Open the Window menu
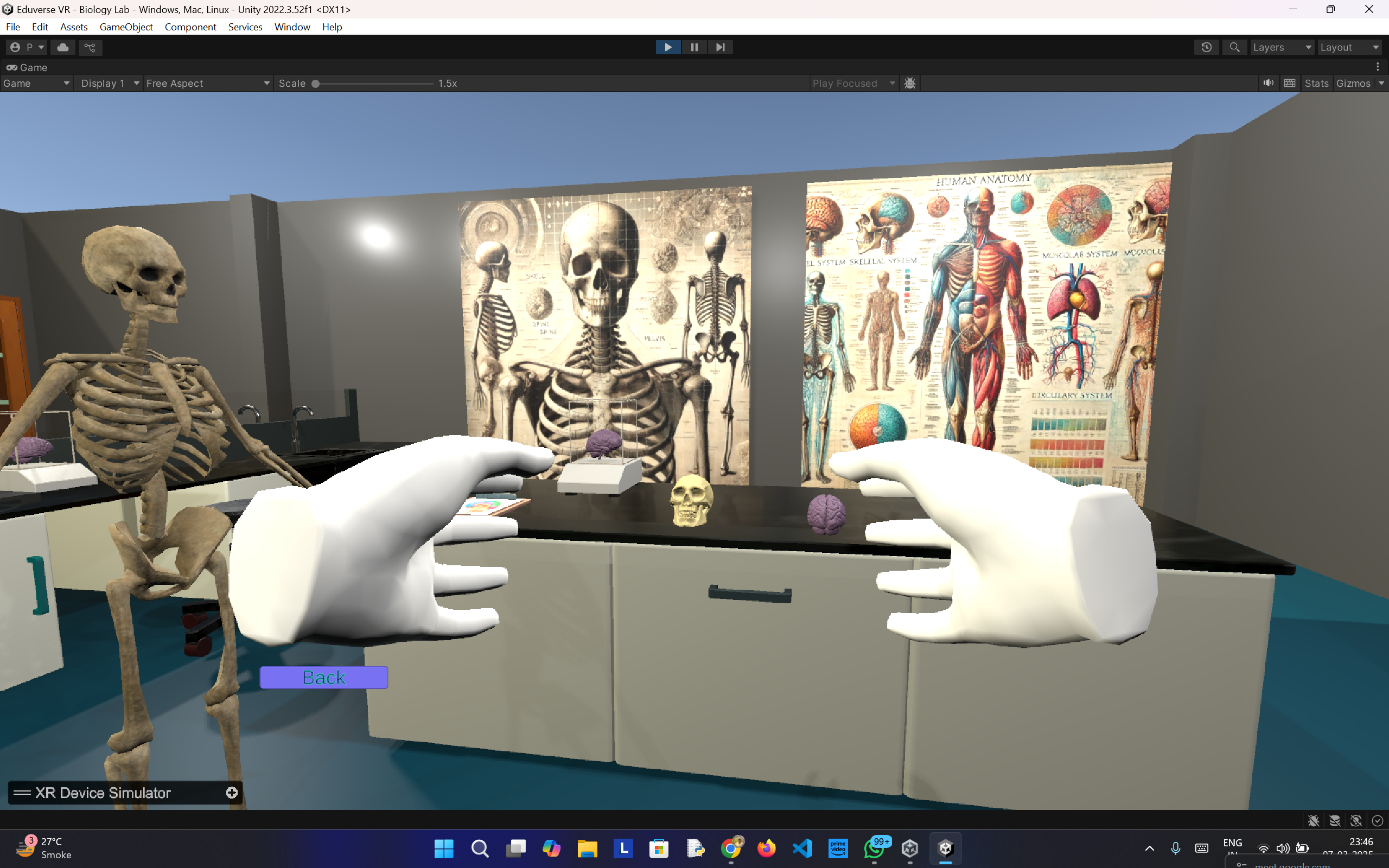The height and width of the screenshot is (868, 1389). coord(291,27)
